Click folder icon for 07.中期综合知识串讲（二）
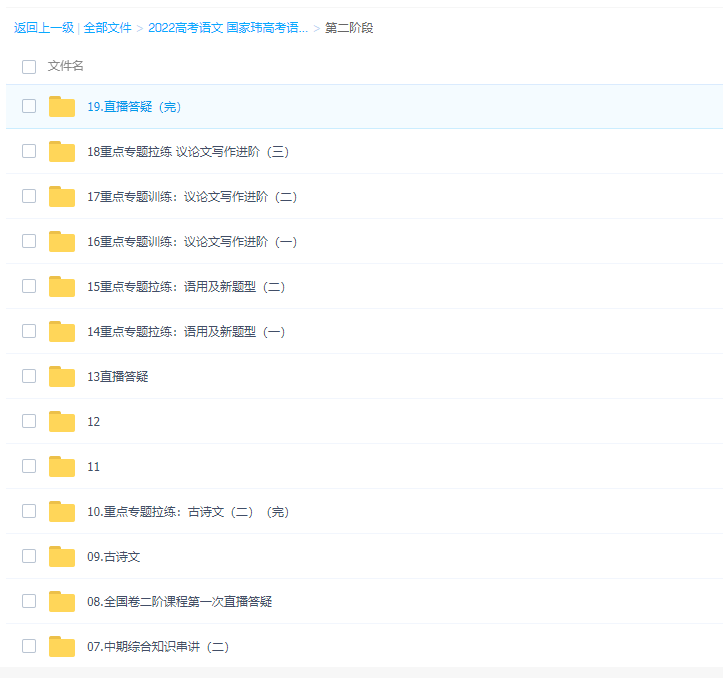 62,647
